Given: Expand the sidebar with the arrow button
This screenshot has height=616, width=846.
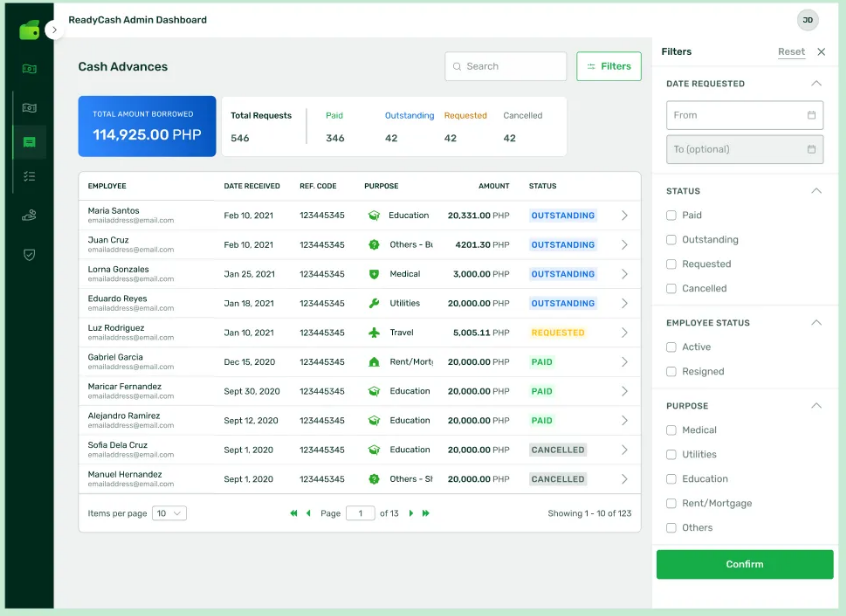Looking at the screenshot, I should click(x=54, y=30).
